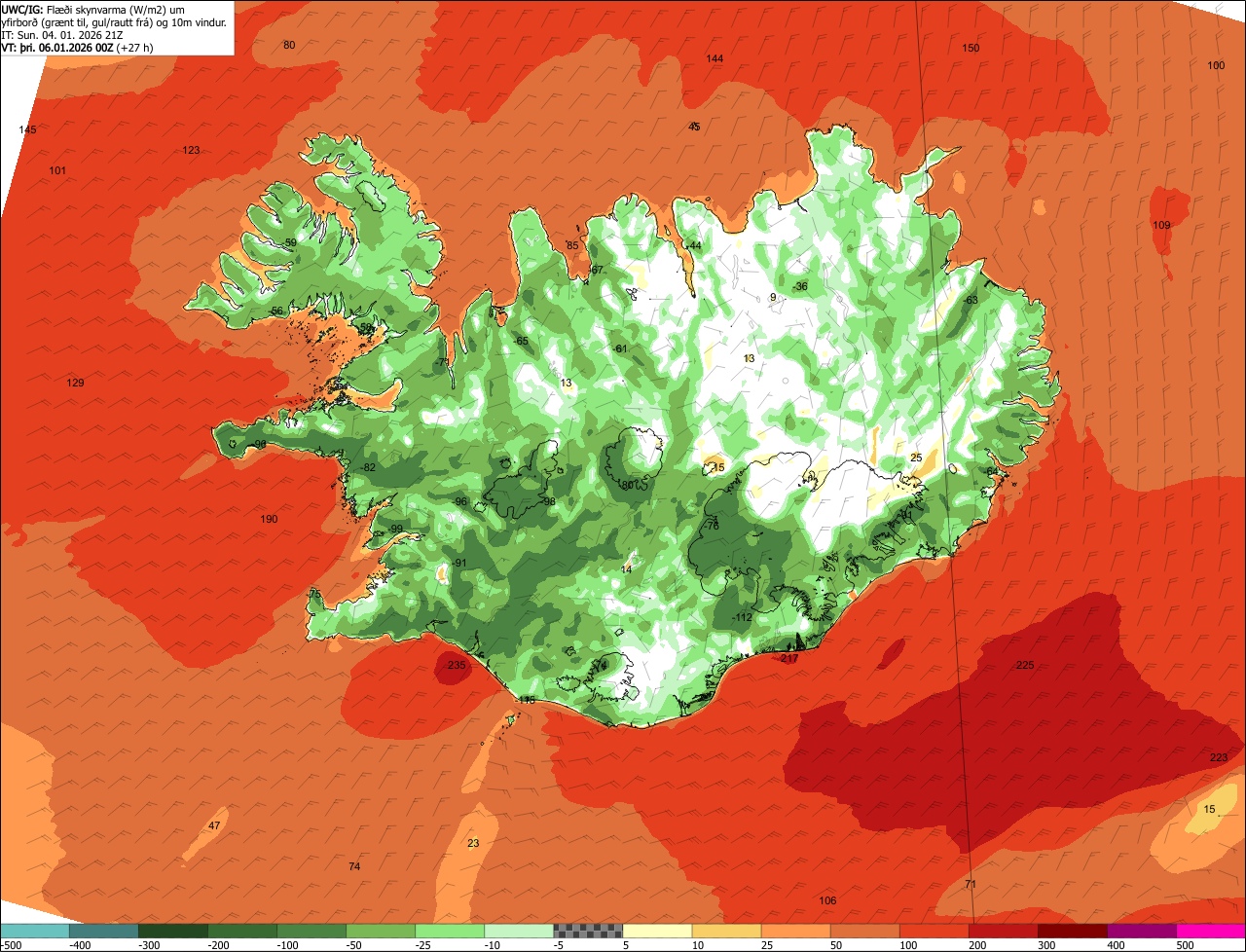Click the title line 'UWC/IG: Flæði skynvarma (W/m2) um'
1246x952 pixels.
(x=93, y=9)
